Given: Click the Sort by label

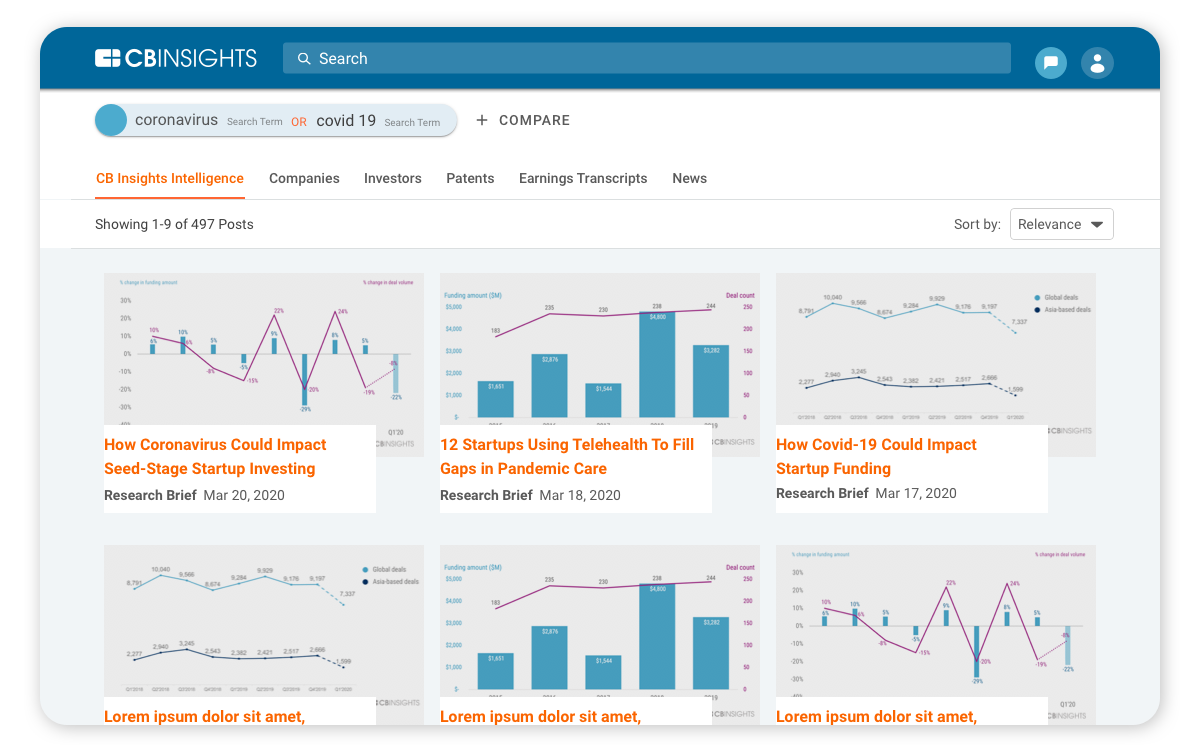Looking at the screenshot, I should pyautogui.click(x=977, y=224).
